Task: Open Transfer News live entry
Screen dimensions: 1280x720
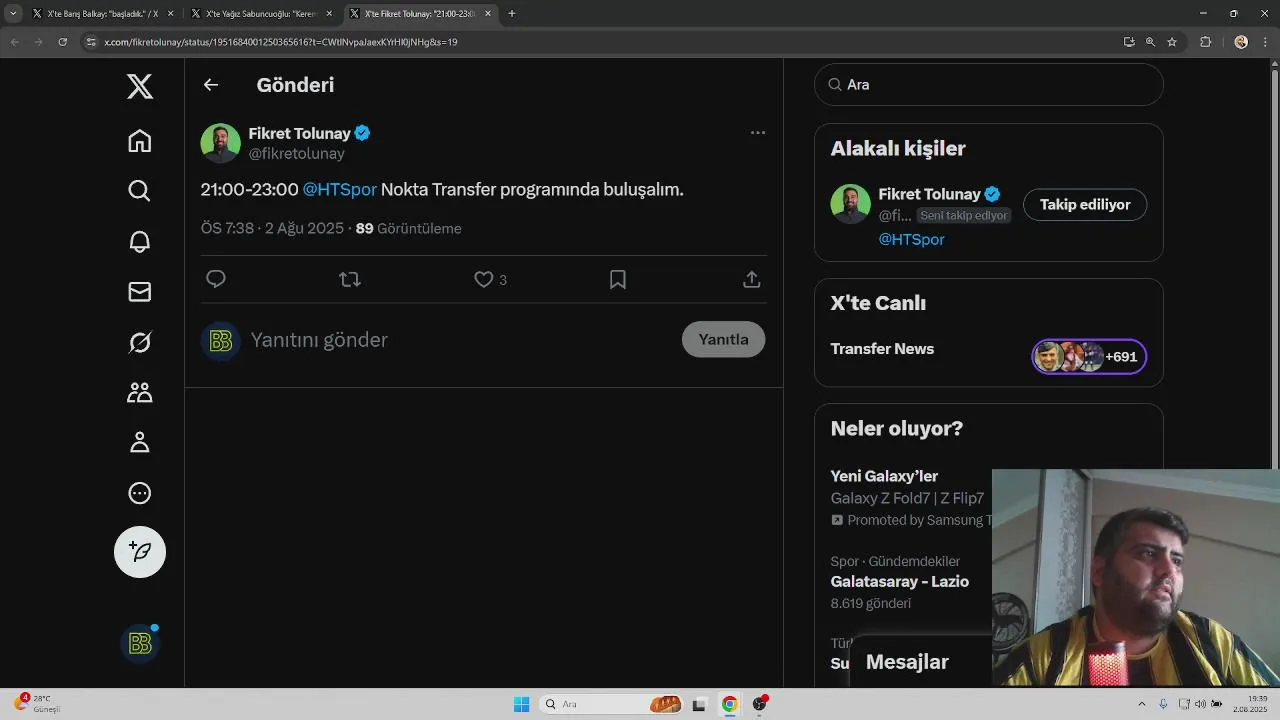Action: pos(882,349)
